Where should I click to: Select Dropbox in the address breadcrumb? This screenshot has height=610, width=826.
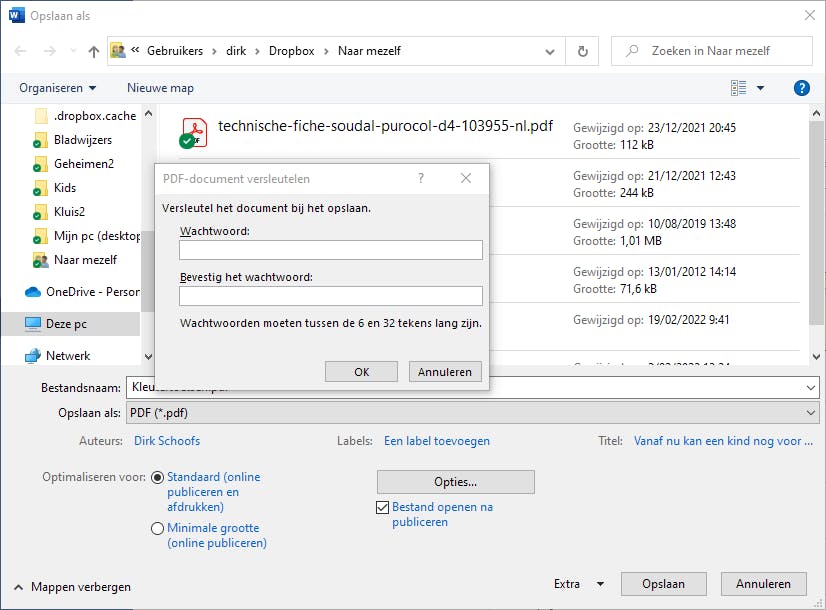289,51
